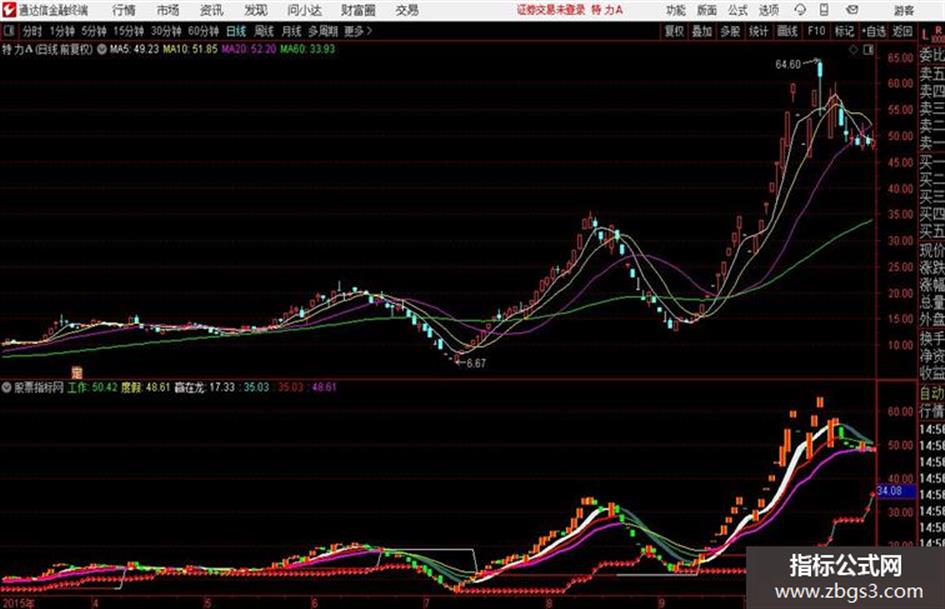The height and width of the screenshot is (609, 945).
Task: Click the 多股 multi-stock button
Action: (x=730, y=31)
